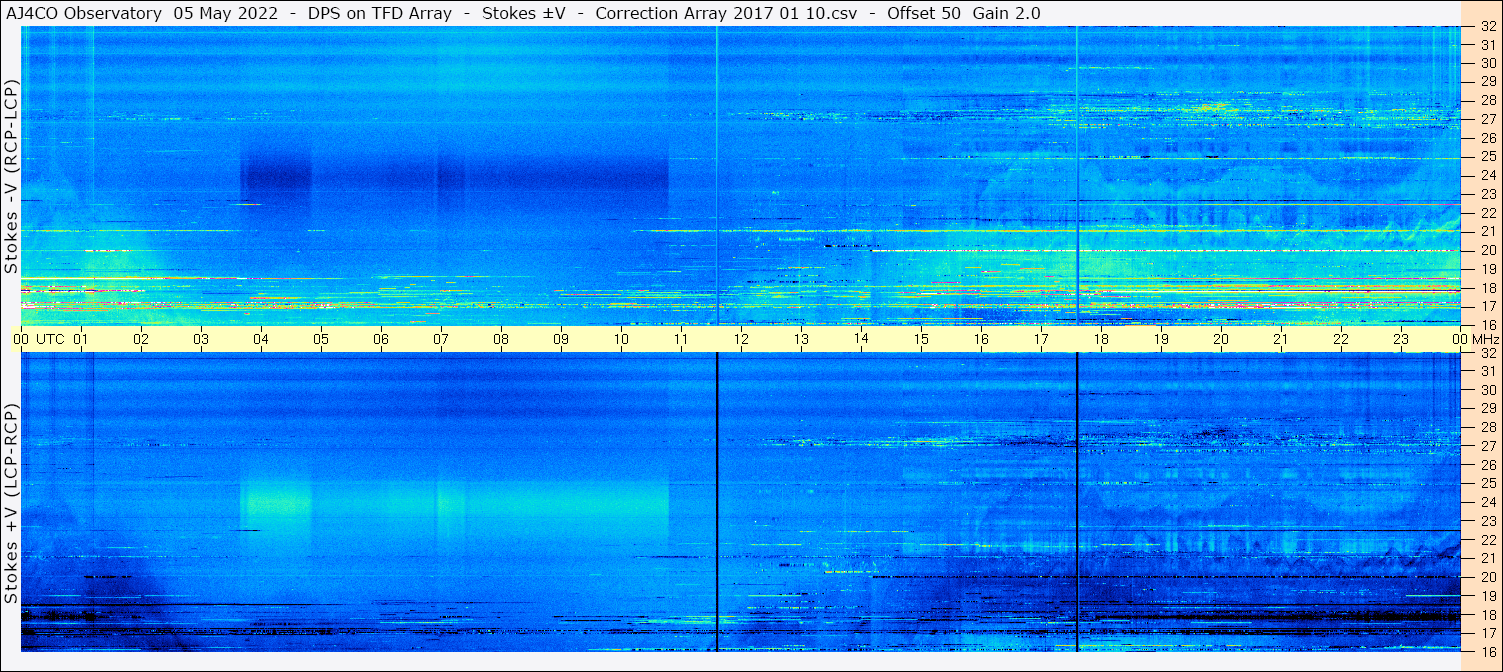Viewport: 1503px width, 672px height.
Task: Click the 32 MHz label of Stokes -V panel
Action: pos(1488,27)
